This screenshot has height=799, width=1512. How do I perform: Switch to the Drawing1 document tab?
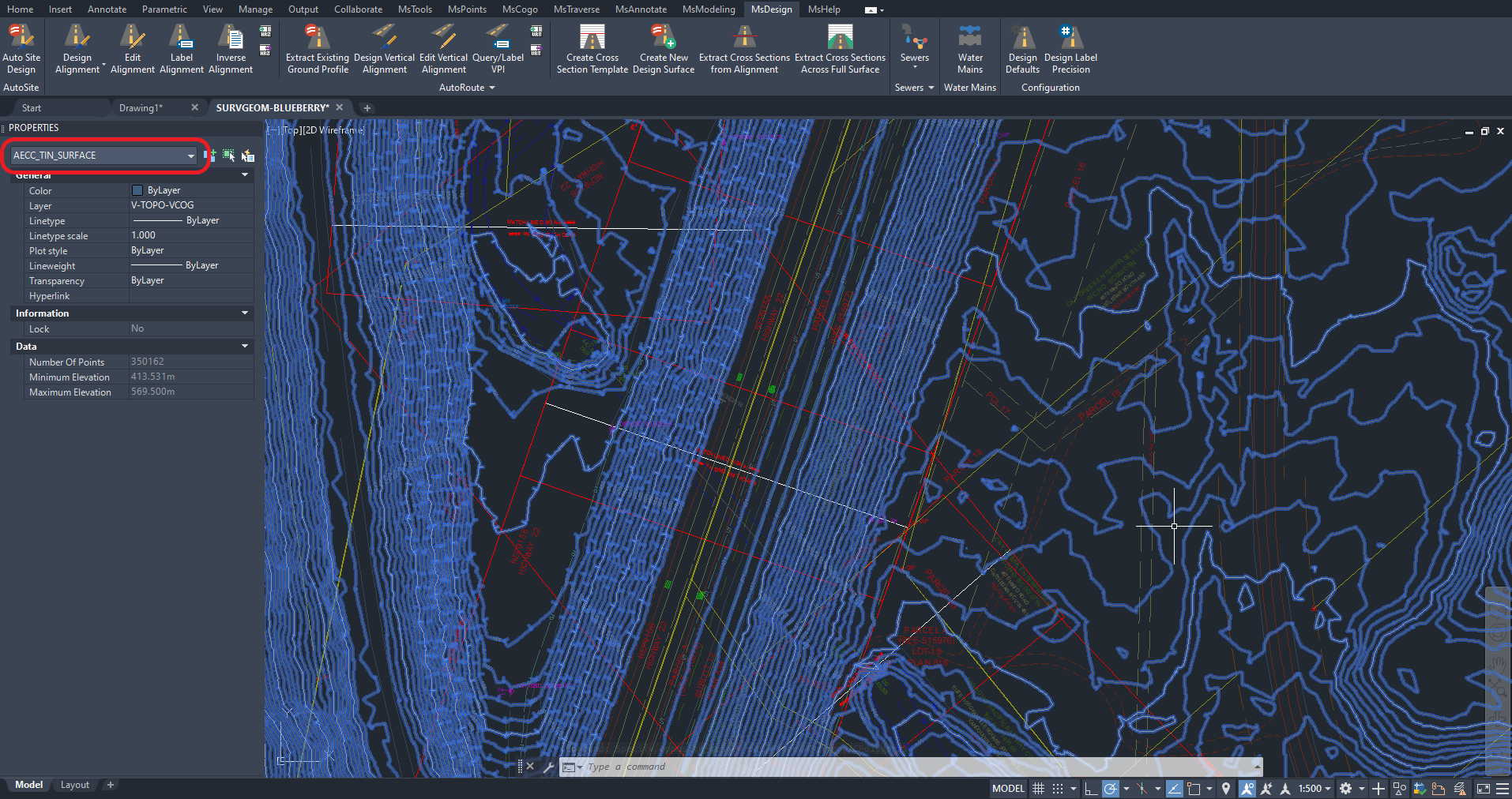tap(141, 108)
